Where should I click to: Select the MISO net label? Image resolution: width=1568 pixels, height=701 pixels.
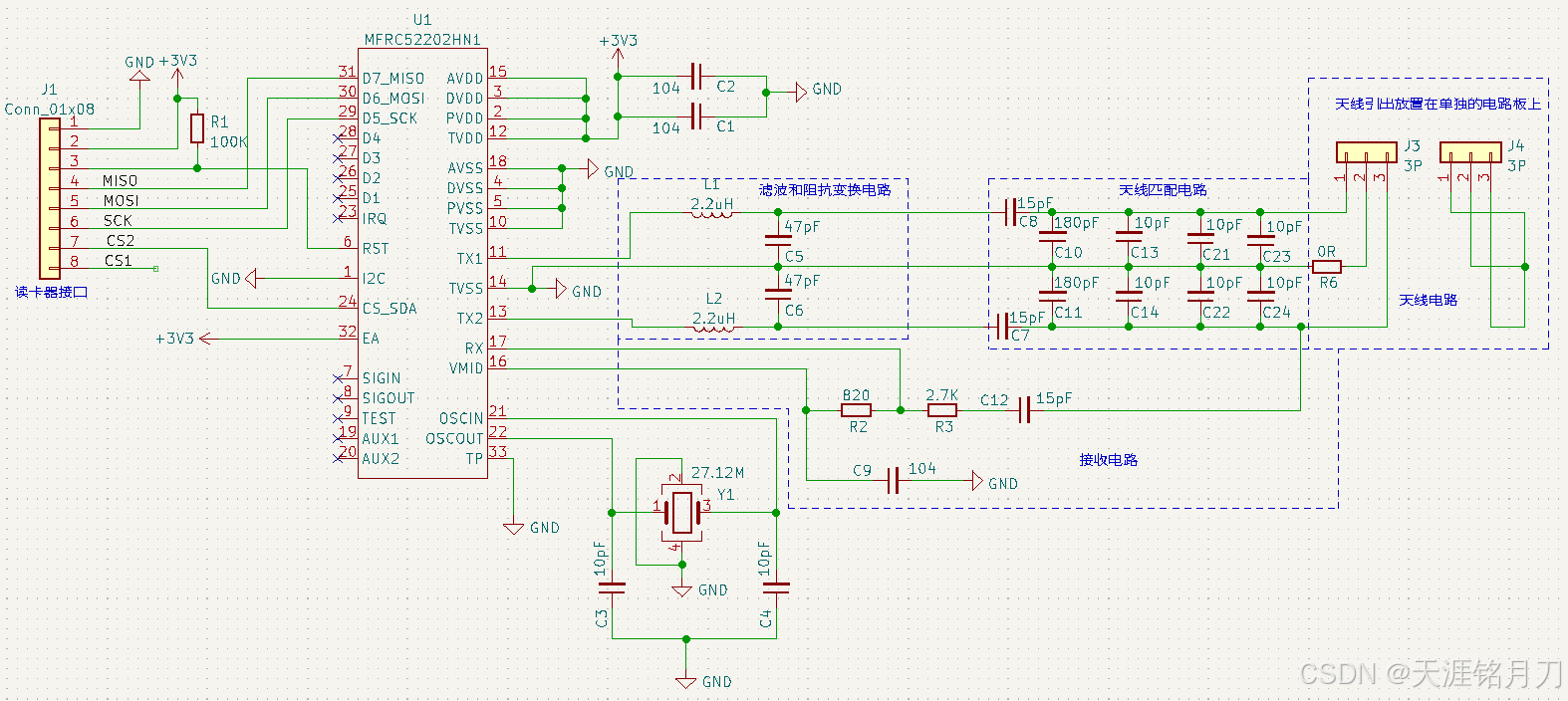pos(120,180)
